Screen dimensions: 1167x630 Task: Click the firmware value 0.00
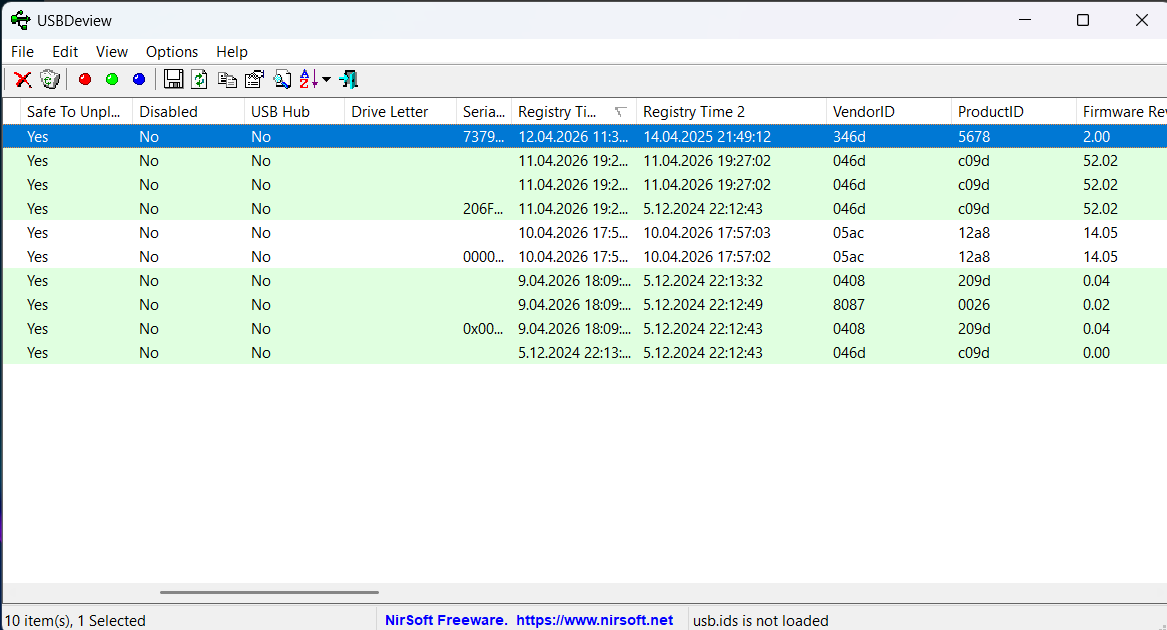tap(1096, 353)
